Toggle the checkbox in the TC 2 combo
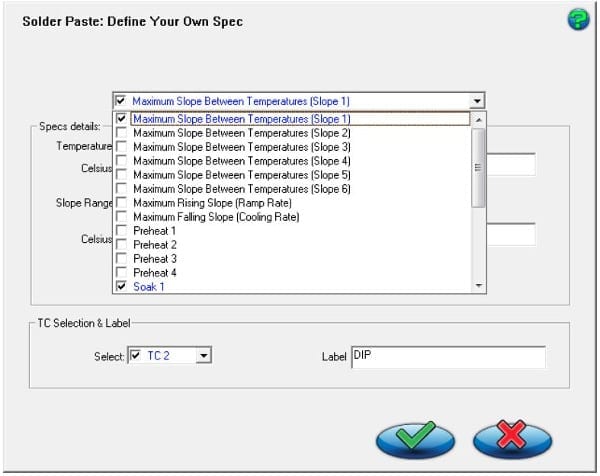 pyautogui.click(x=135, y=355)
